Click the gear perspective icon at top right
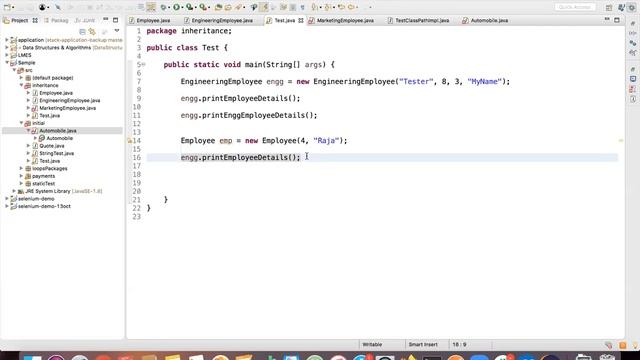640x360 pixels. tap(632, 7)
